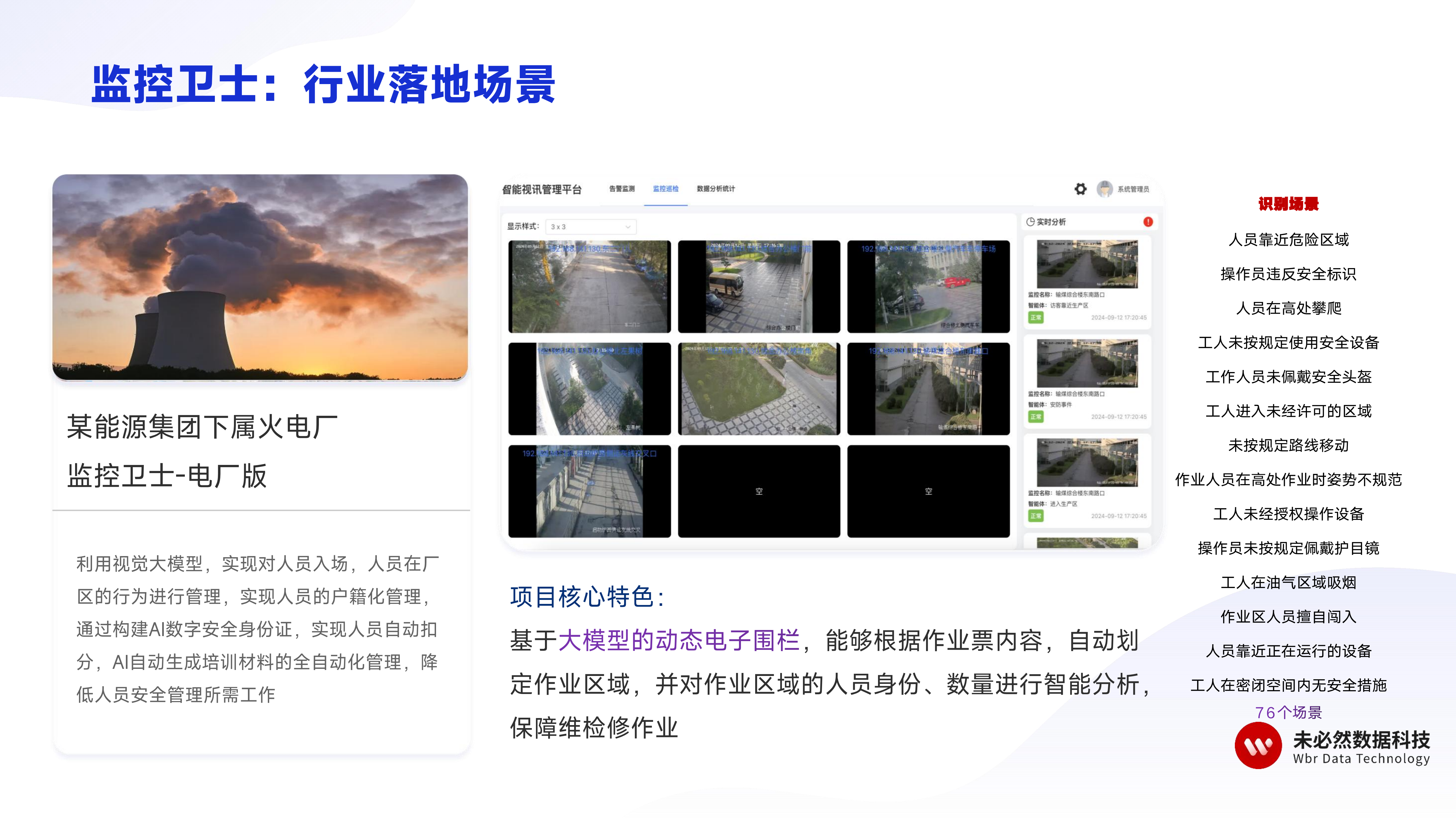The width and height of the screenshot is (1456, 819).
Task: Open snapshot on 安防事件 analysis card
Action: [1087, 363]
